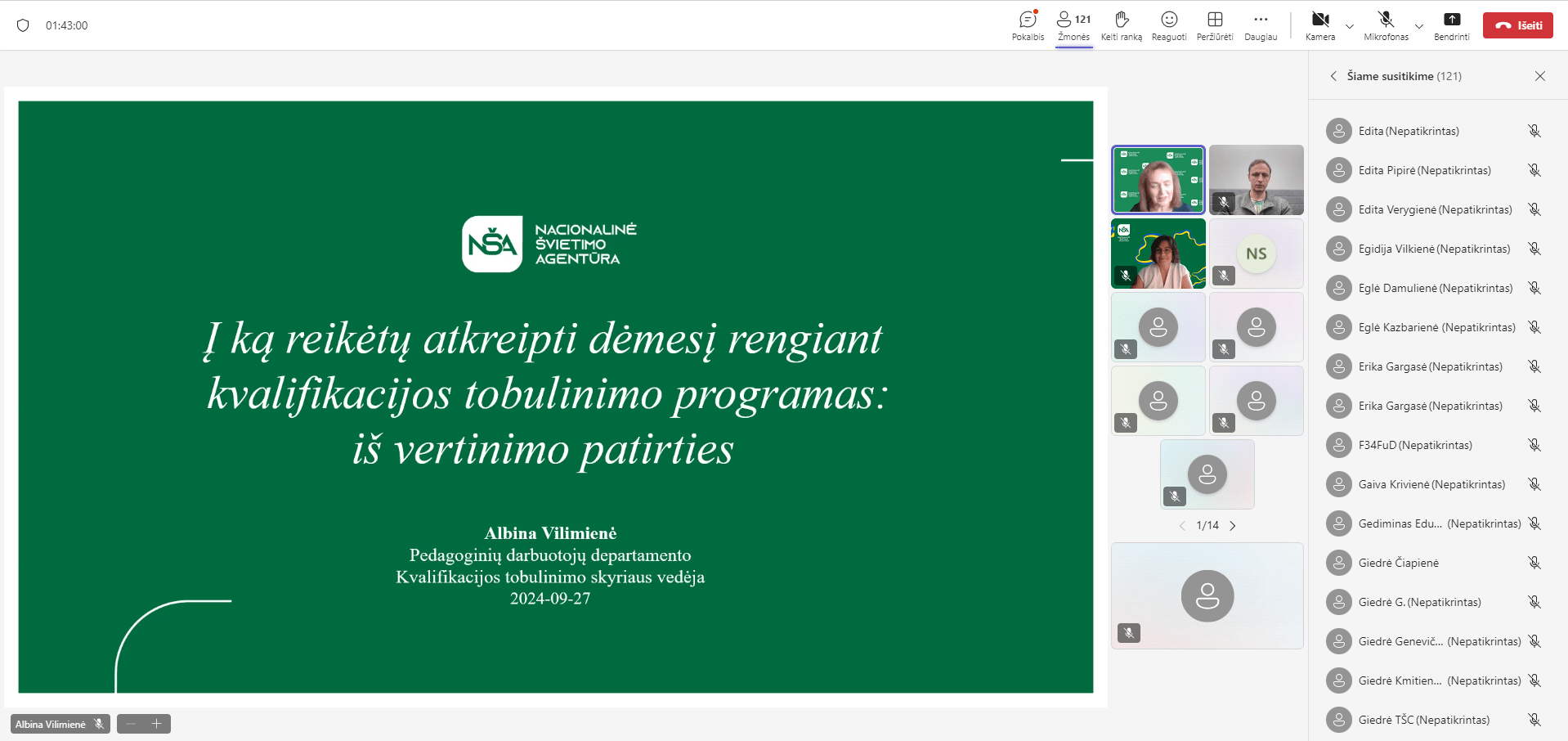Select participant Giedrė Čiapienė
Image resolution: width=1568 pixels, height=741 pixels.
(x=1398, y=563)
